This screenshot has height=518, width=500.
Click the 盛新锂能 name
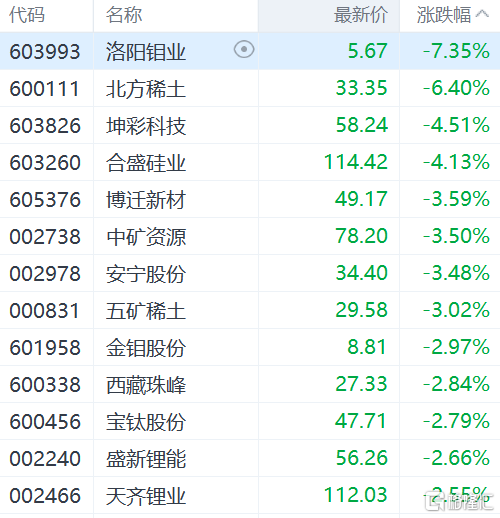tap(146, 459)
